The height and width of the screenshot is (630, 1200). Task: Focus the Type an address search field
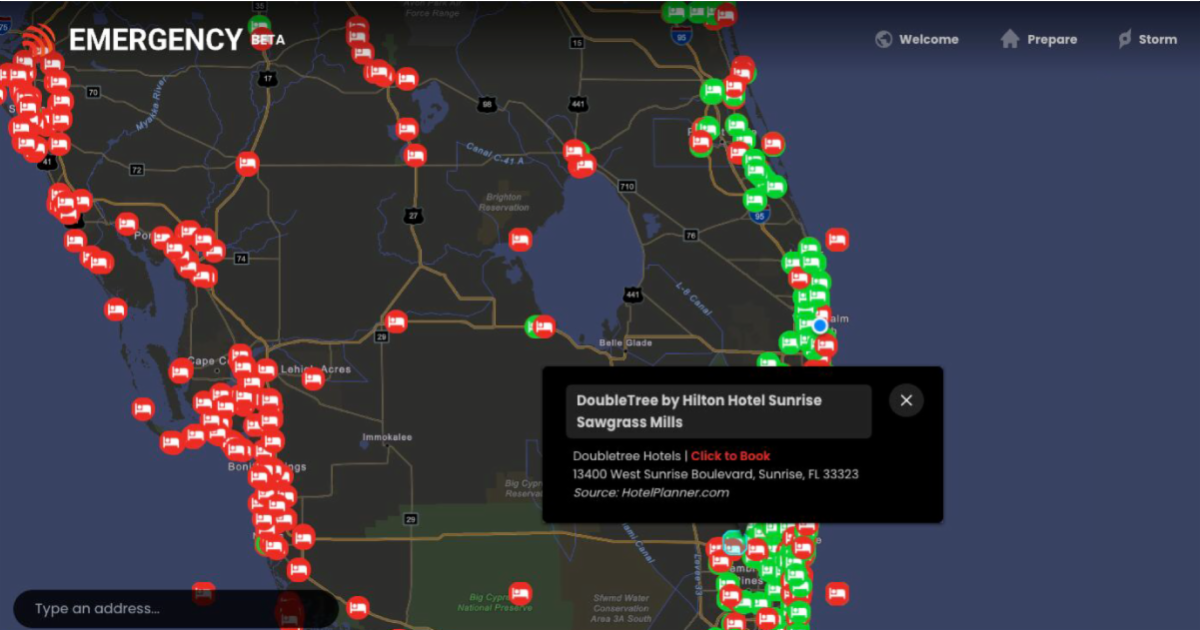(175, 609)
